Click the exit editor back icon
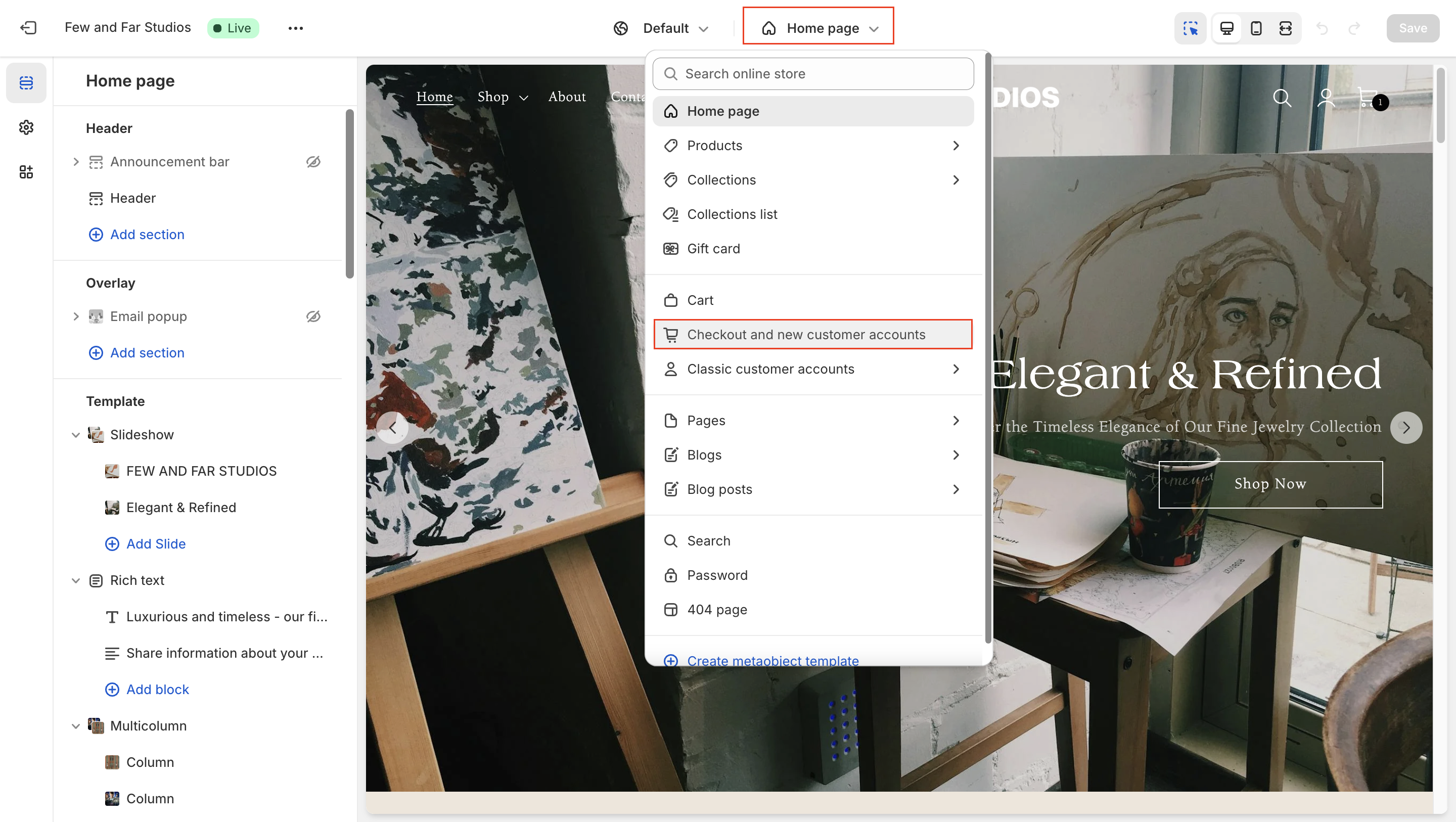 click(x=28, y=28)
